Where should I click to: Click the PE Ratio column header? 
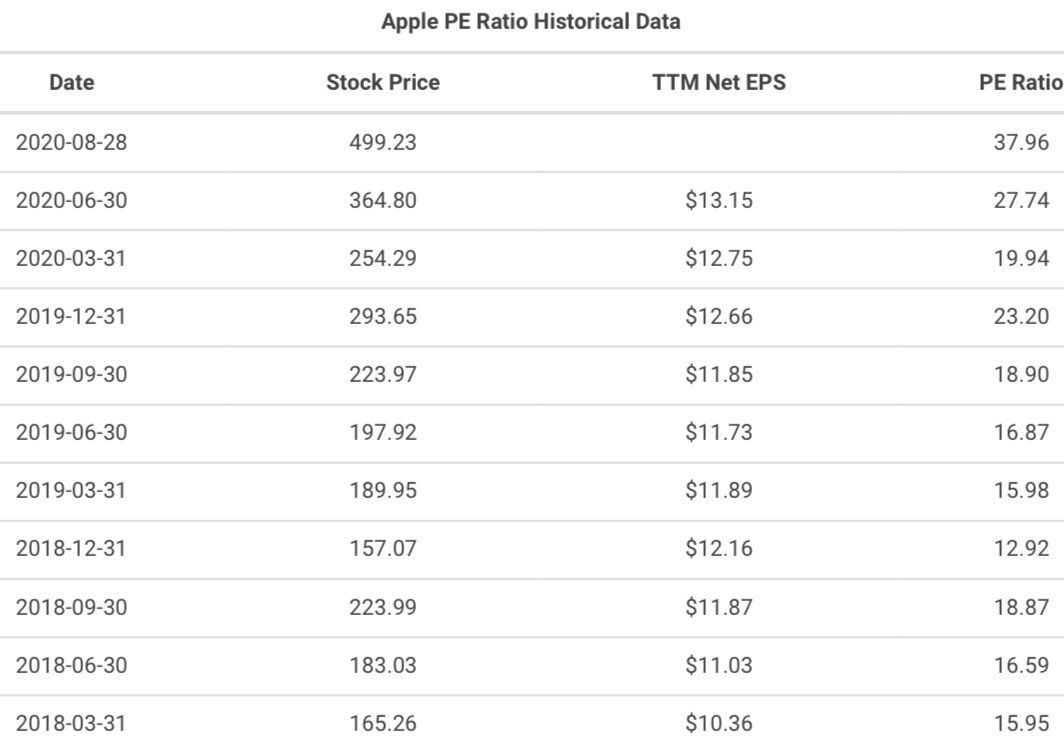(1021, 82)
